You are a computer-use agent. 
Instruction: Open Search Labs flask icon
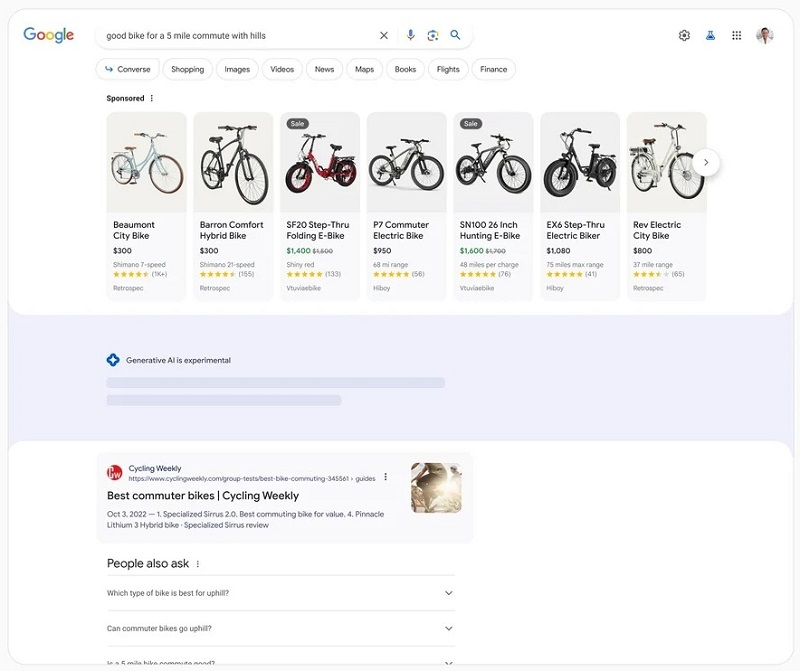point(710,35)
